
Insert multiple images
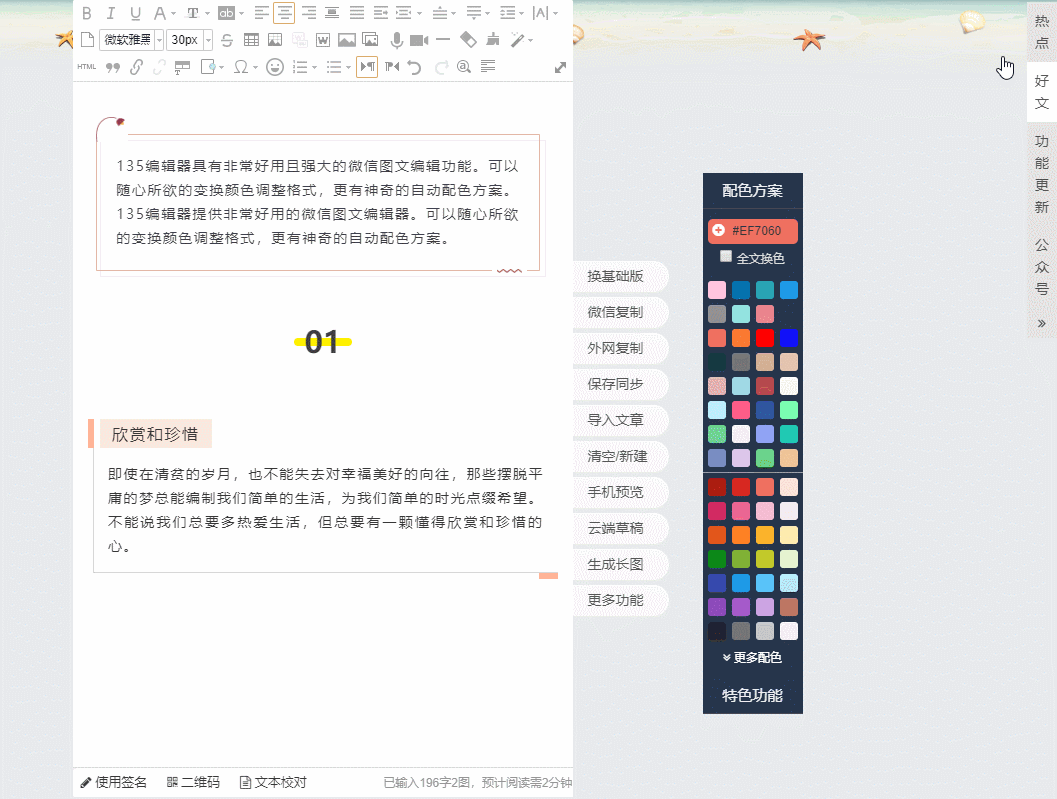(x=370, y=40)
